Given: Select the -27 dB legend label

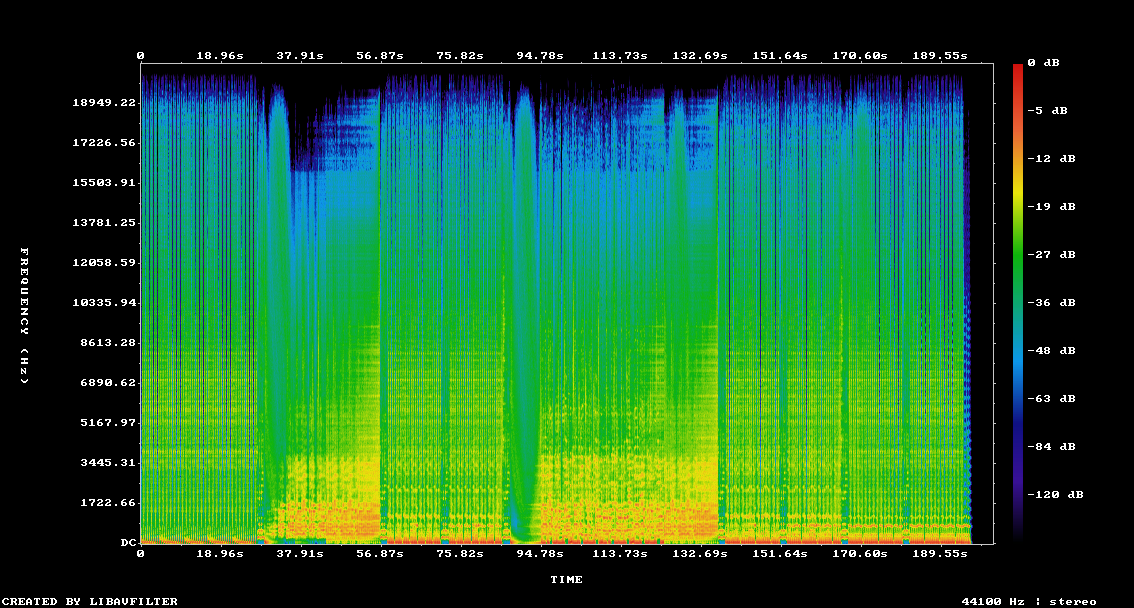Looking at the screenshot, I should (1055, 255).
